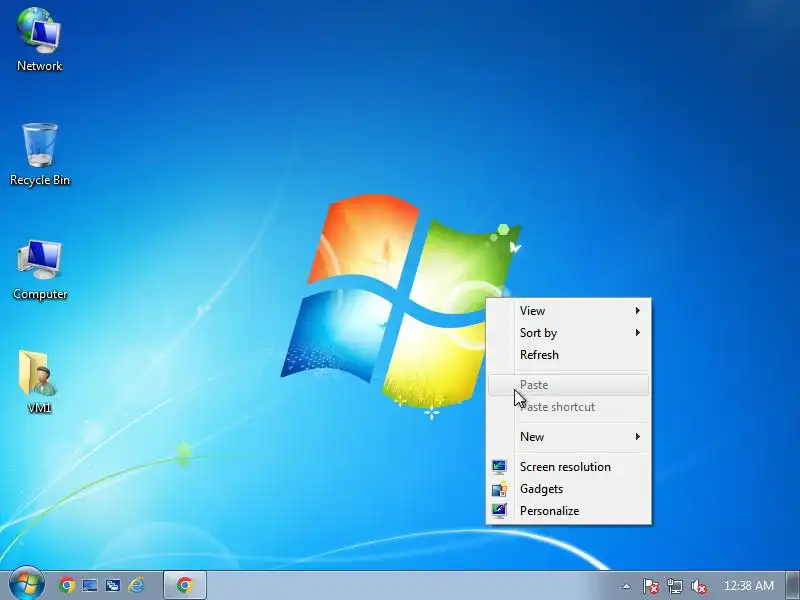This screenshot has height=600, width=800.
Task: Open the 12:38 AM clock
Action: [748, 586]
